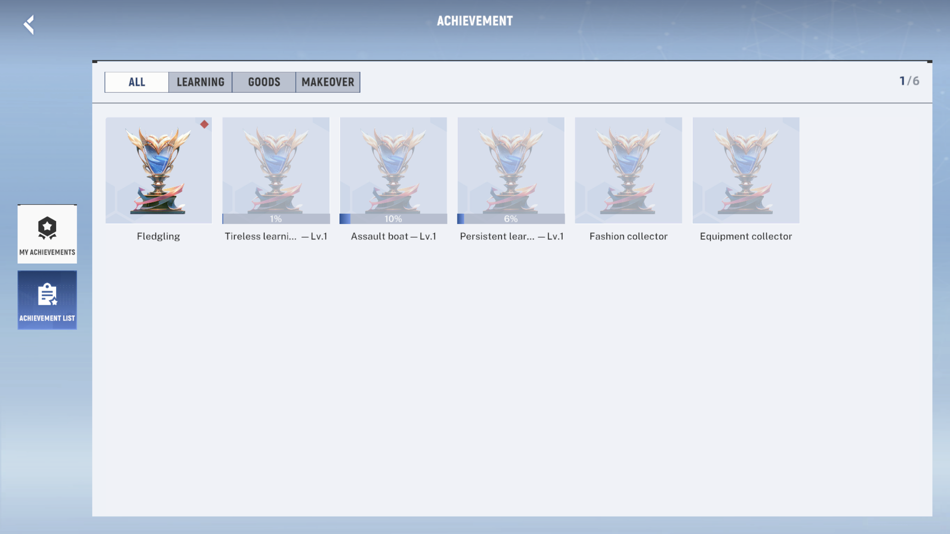Click the 1/6 achievement counter
Image resolution: width=950 pixels, height=534 pixels.
[x=909, y=81]
